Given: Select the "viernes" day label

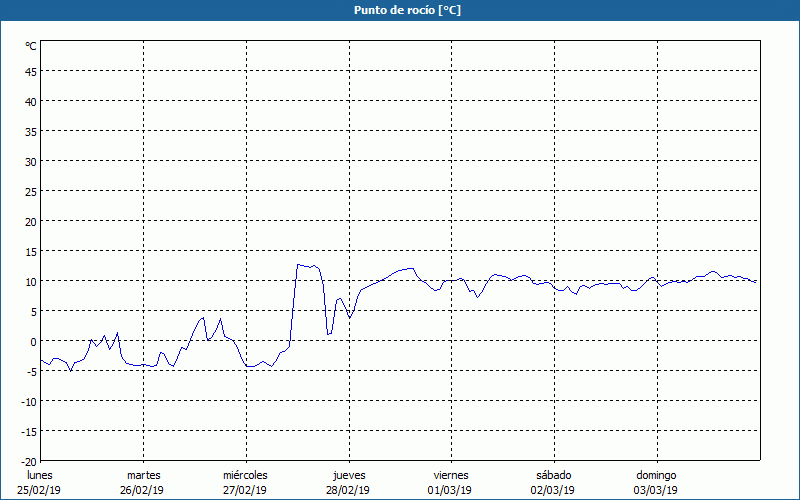Looking at the screenshot, I should pyautogui.click(x=451, y=475).
